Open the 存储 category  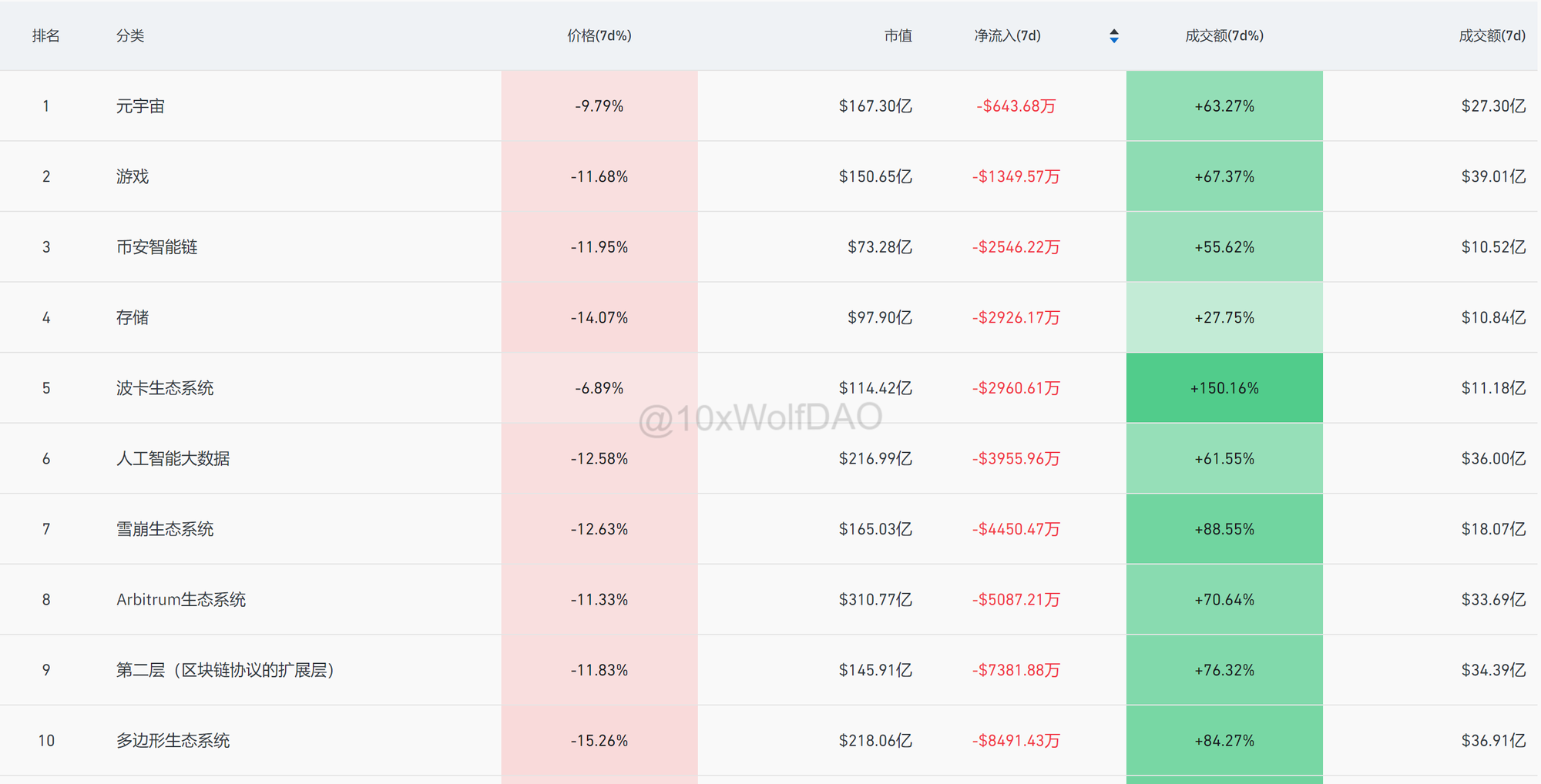click(133, 317)
